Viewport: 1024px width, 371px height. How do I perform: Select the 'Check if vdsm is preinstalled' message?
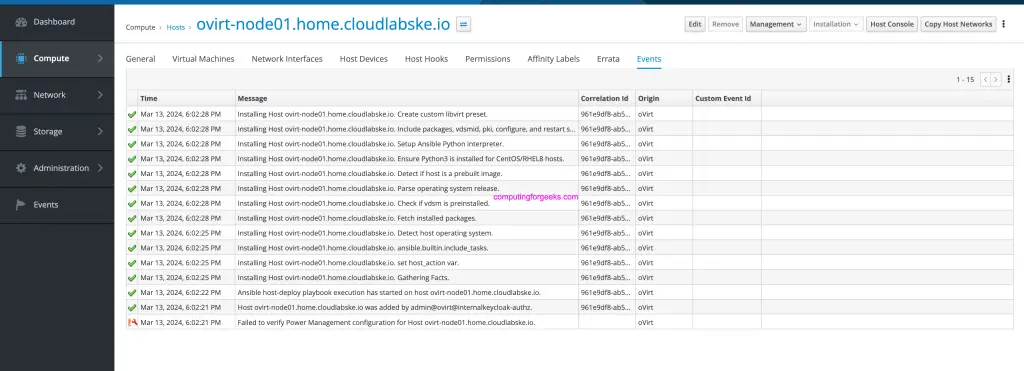pyautogui.click(x=363, y=204)
